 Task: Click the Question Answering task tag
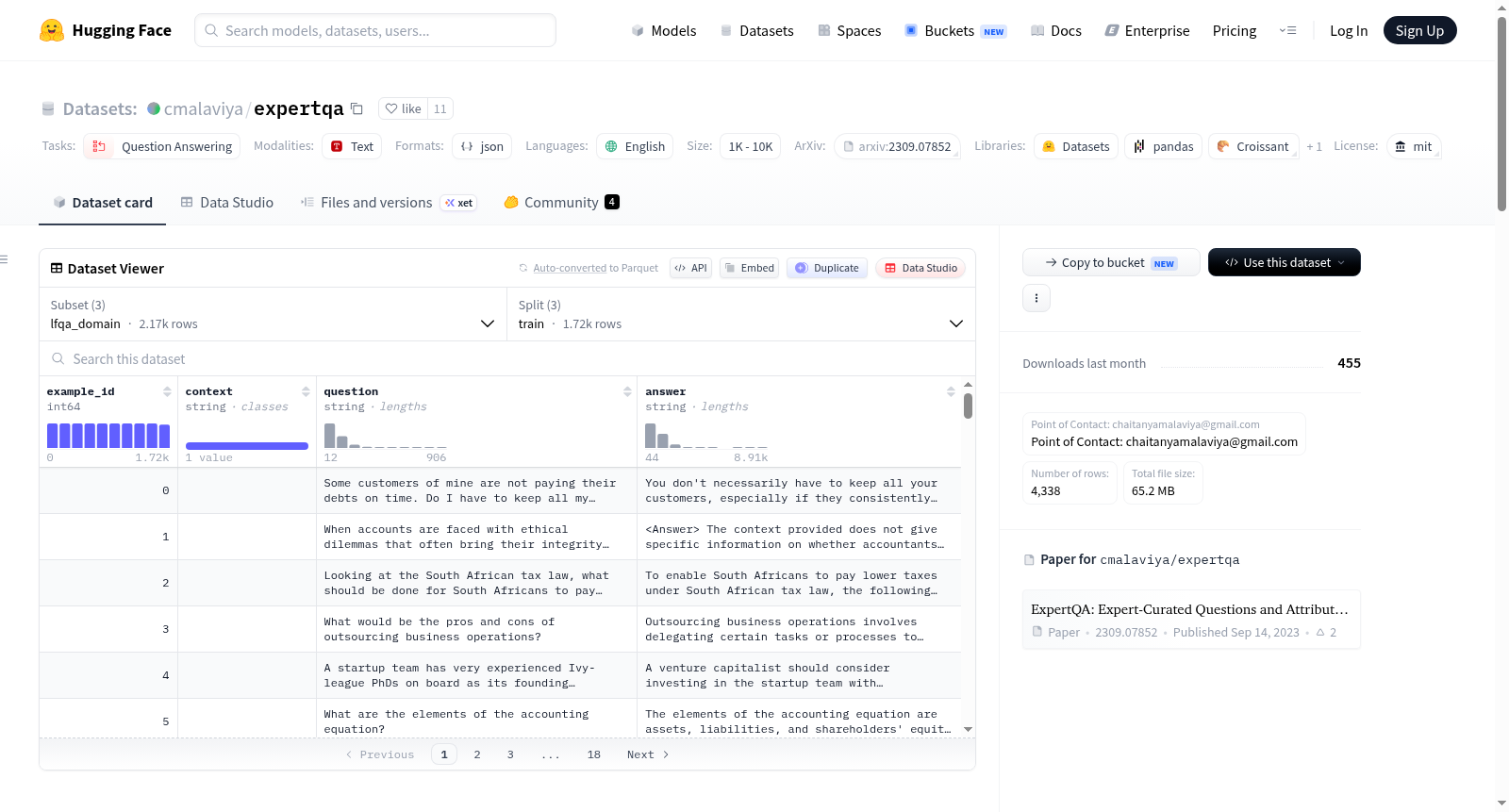(x=161, y=146)
